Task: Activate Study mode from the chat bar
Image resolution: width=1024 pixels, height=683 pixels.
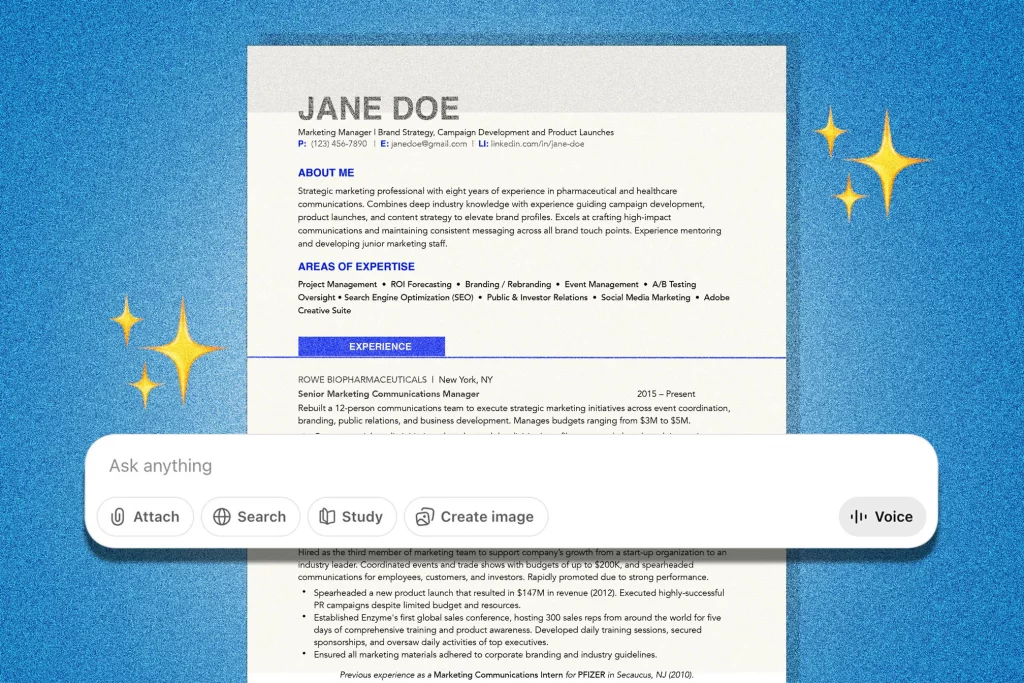Action: coord(352,516)
